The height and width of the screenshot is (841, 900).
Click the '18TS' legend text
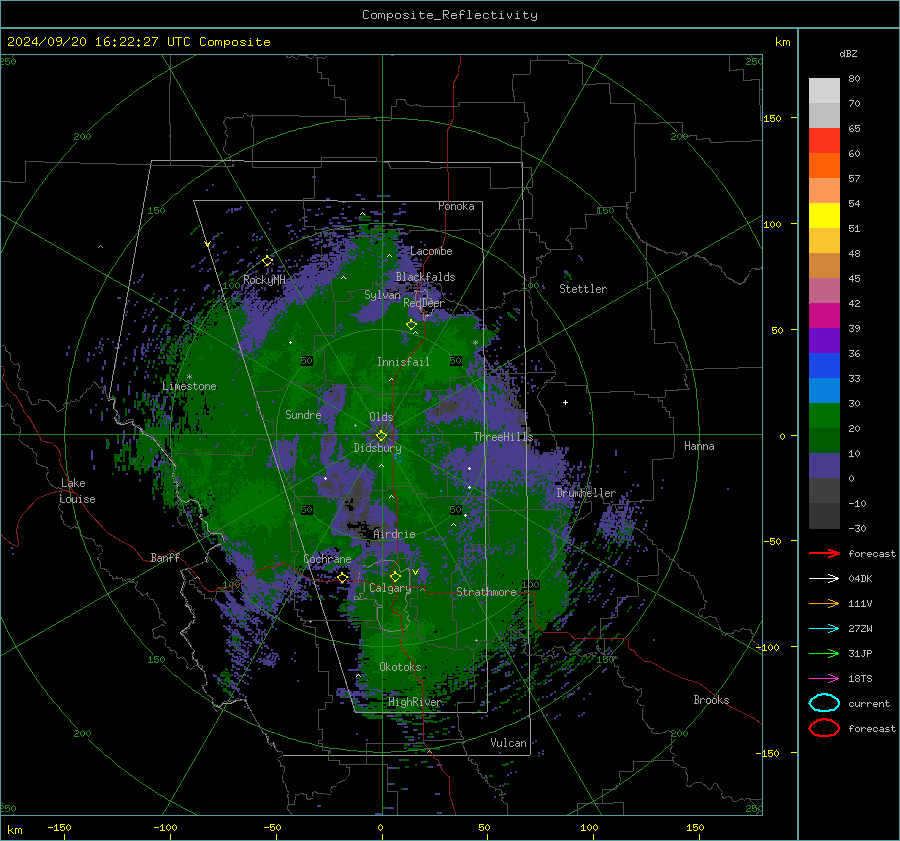point(860,679)
